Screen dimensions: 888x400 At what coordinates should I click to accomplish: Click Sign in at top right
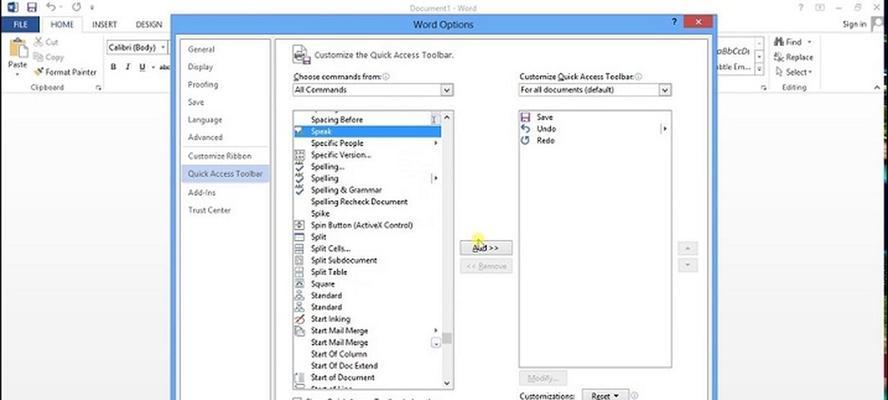tap(854, 24)
